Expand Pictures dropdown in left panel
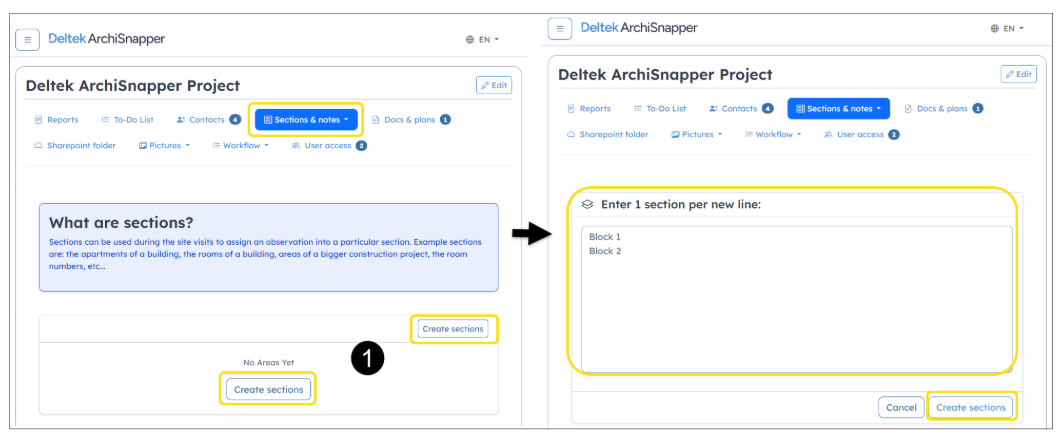Viewport: 1059px width, 439px height. [164, 145]
